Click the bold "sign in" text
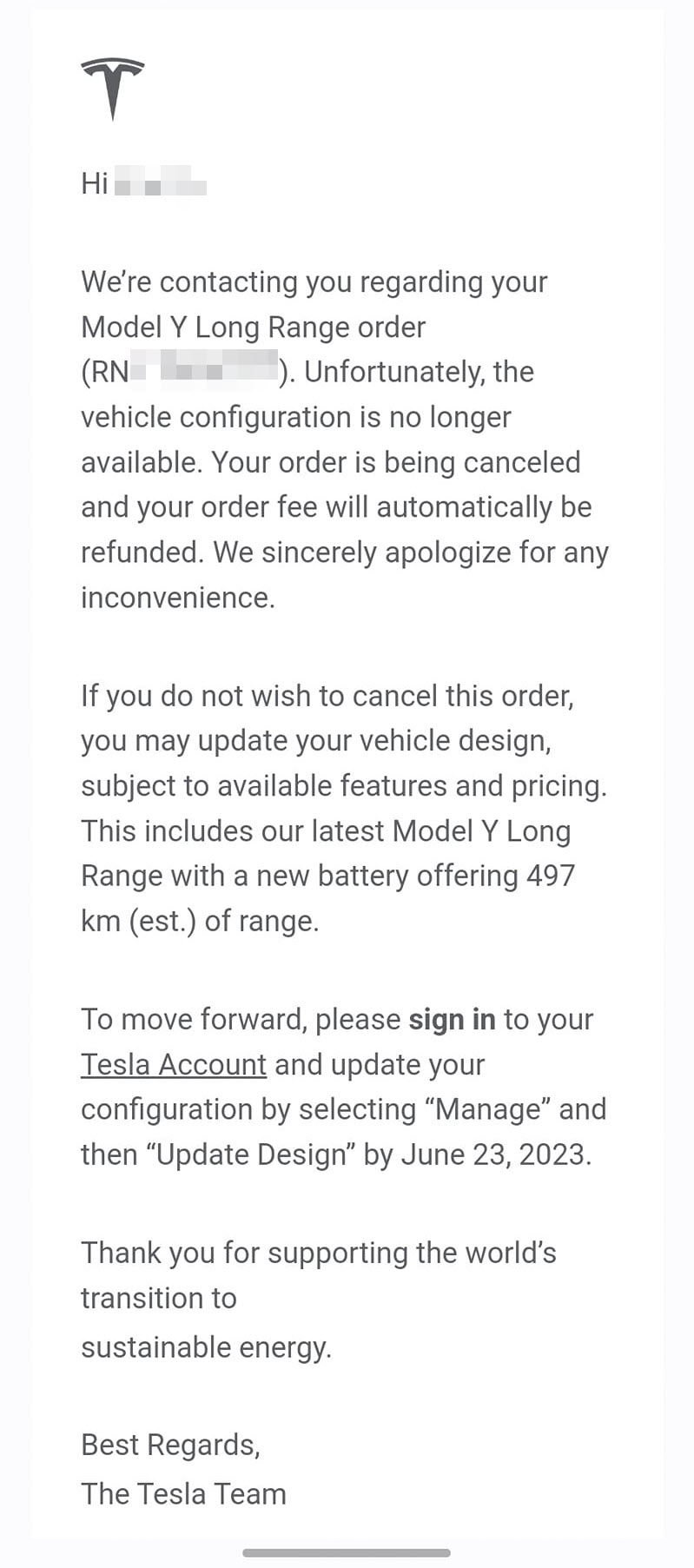This screenshot has height=1568, width=694. click(x=452, y=1019)
